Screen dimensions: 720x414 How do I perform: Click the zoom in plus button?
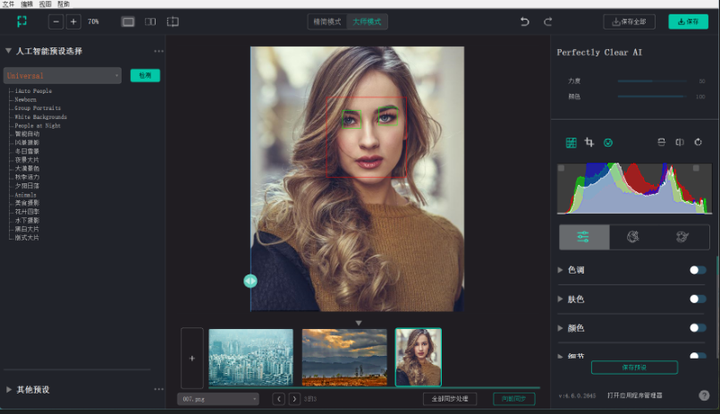[73, 21]
